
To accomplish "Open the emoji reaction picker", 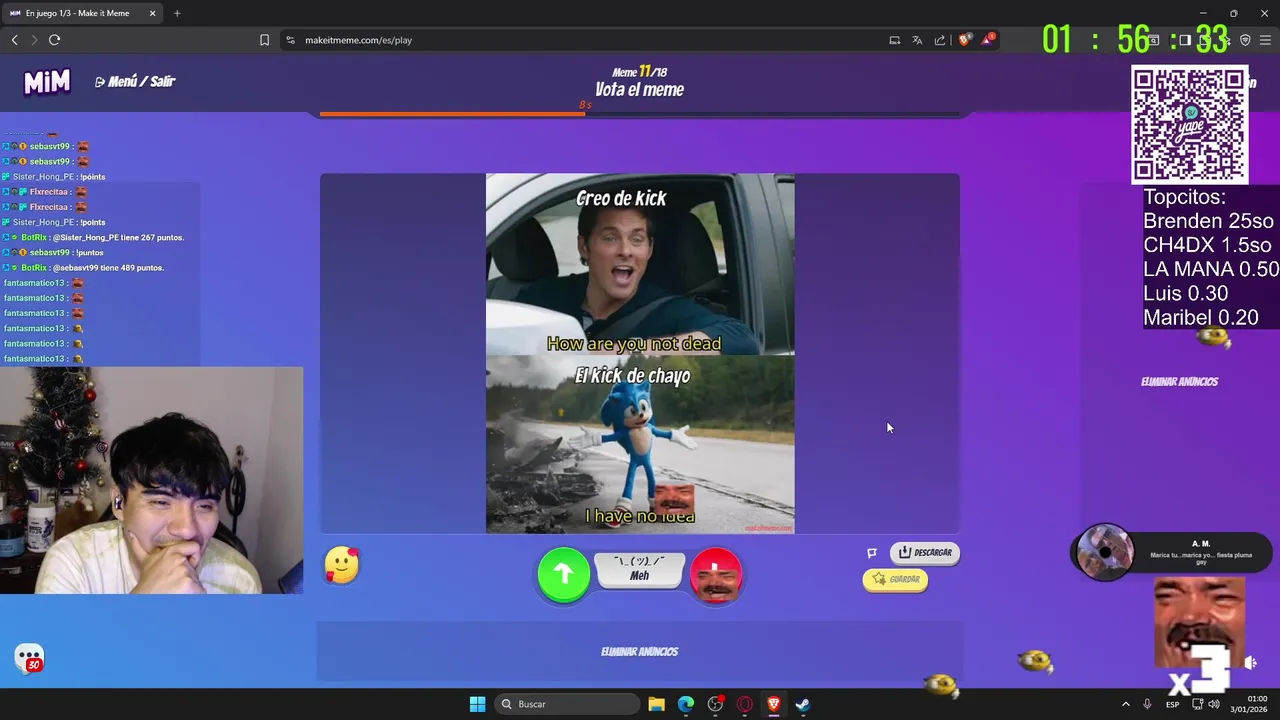I will 342,565.
